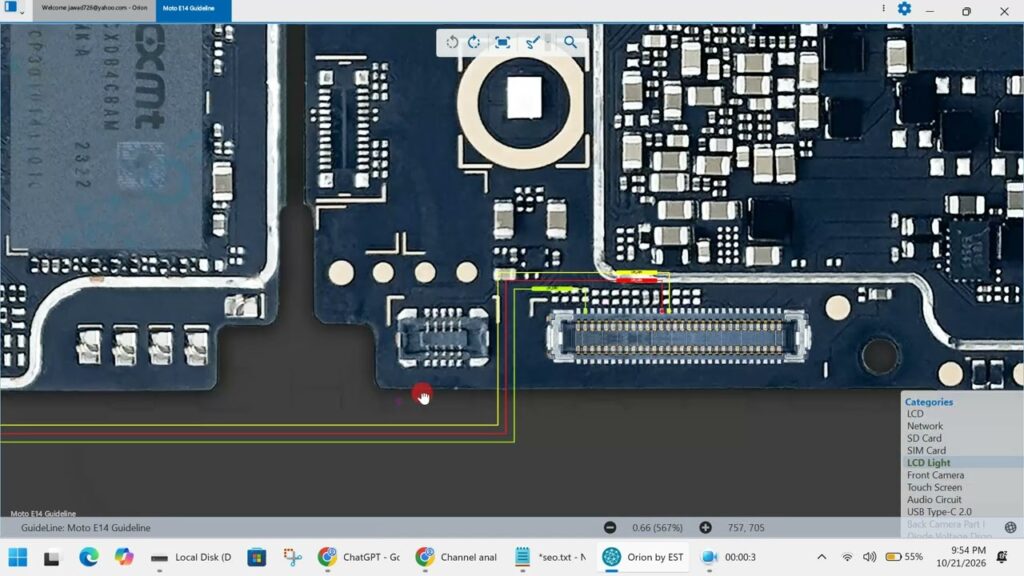
Task: Open Microsoft Store from taskbar
Action: pyautogui.click(x=257, y=557)
